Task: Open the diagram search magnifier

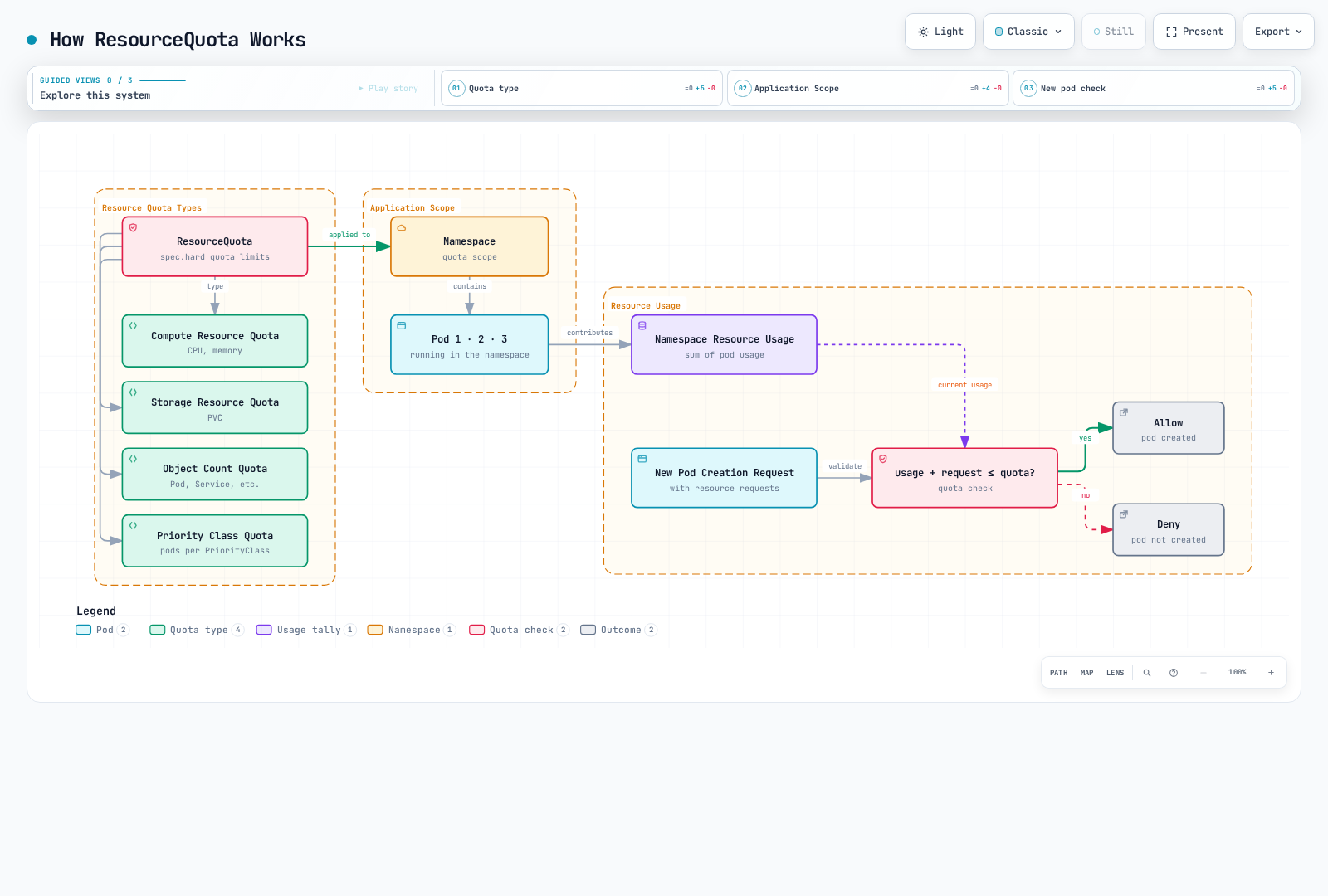Action: point(1147,673)
